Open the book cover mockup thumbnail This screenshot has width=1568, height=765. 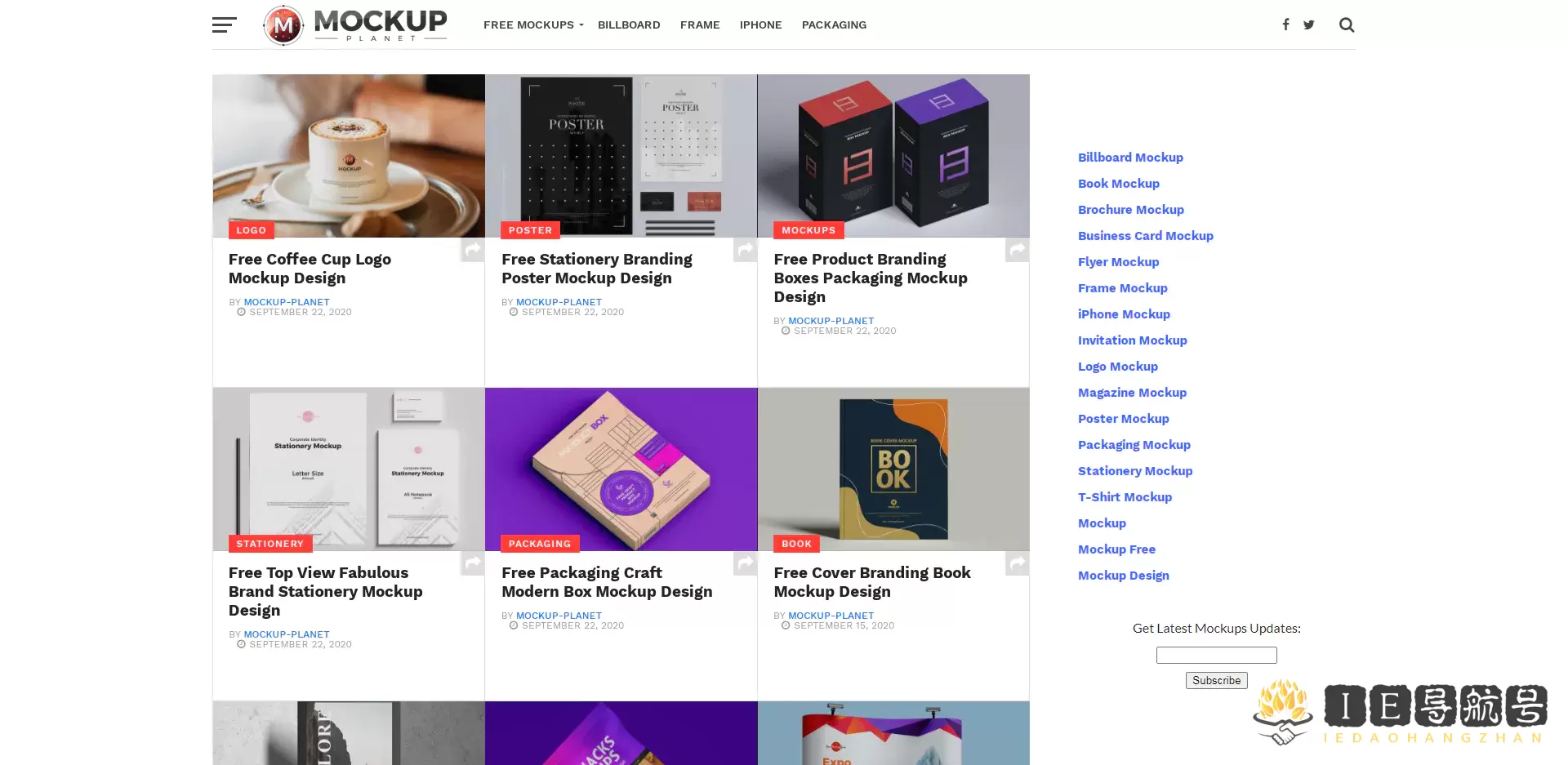pyautogui.click(x=893, y=469)
